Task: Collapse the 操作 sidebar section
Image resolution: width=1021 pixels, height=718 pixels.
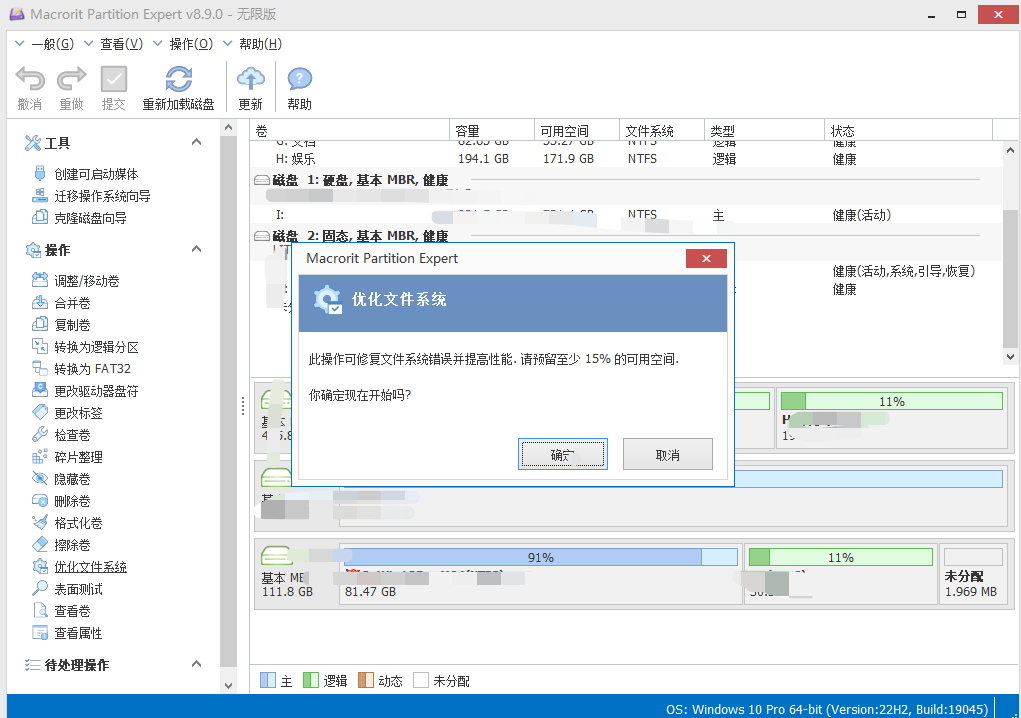Action: [196, 249]
